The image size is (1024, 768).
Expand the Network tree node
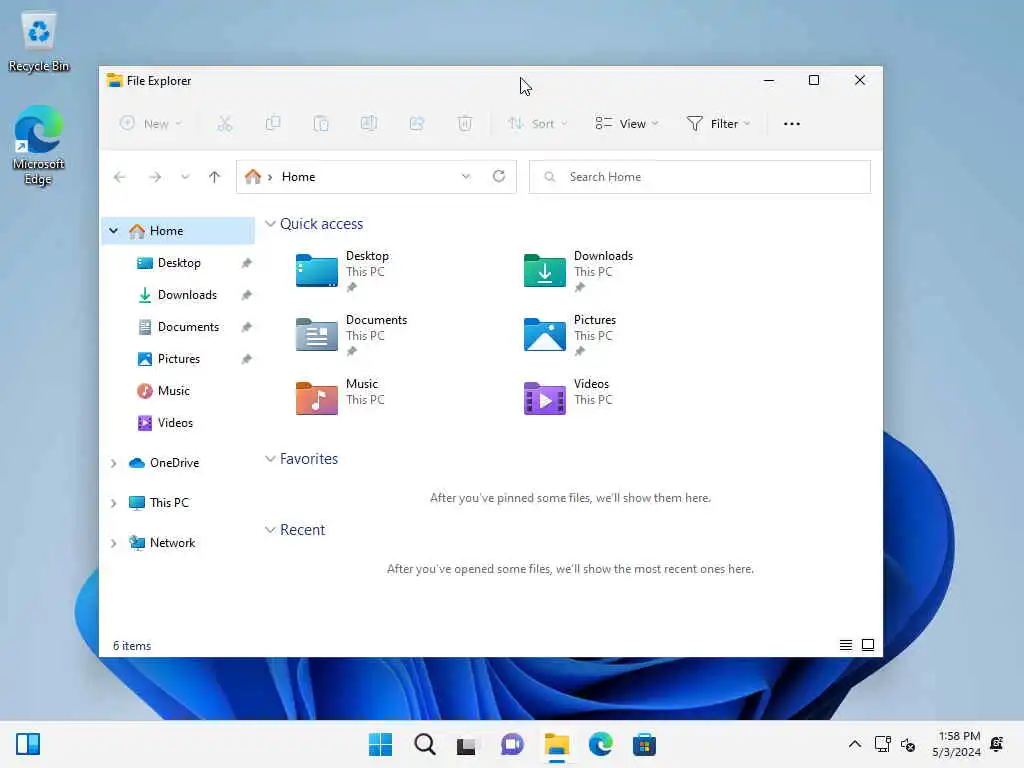point(114,543)
